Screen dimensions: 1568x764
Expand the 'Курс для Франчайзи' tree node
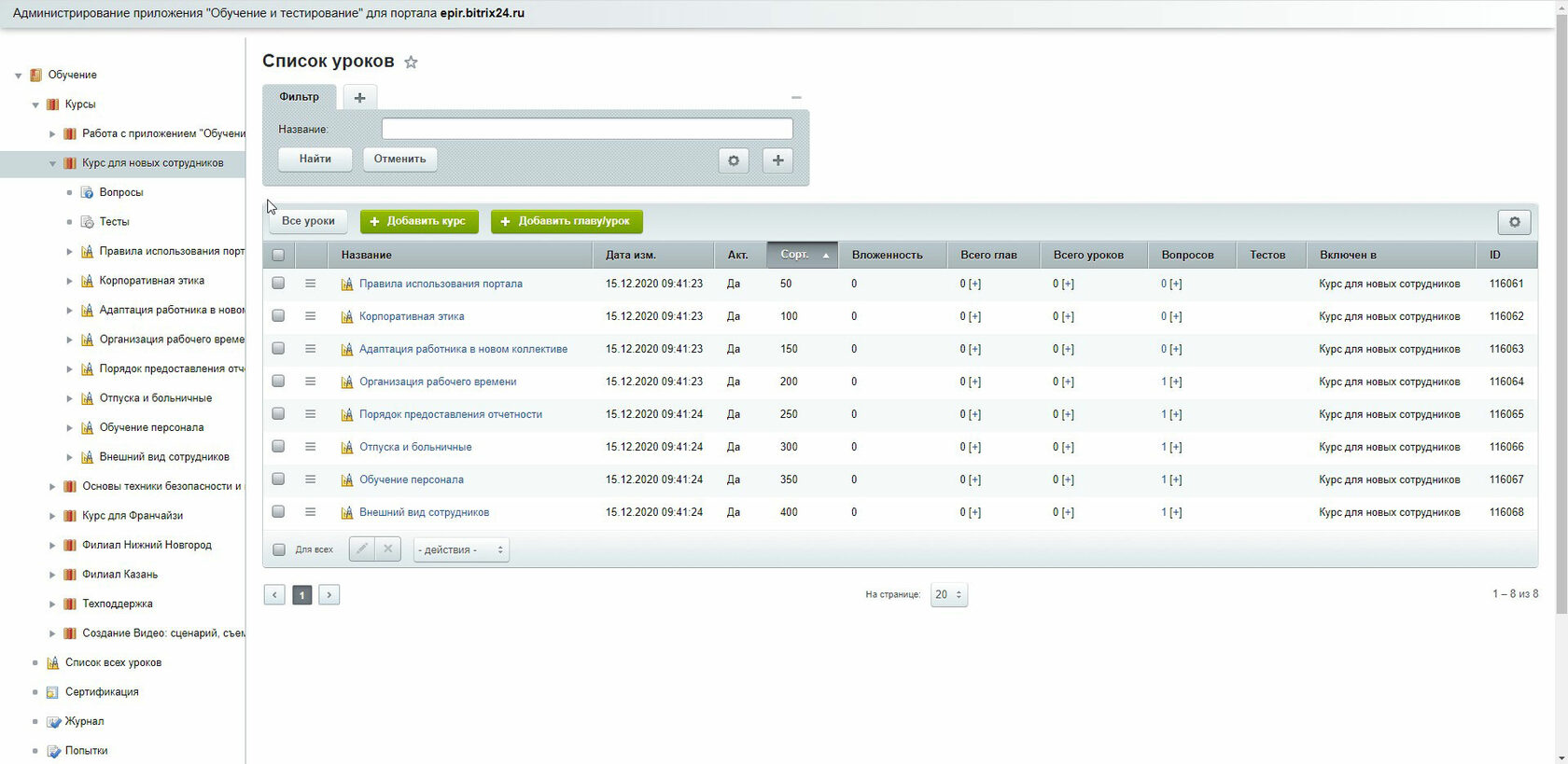[x=53, y=516]
